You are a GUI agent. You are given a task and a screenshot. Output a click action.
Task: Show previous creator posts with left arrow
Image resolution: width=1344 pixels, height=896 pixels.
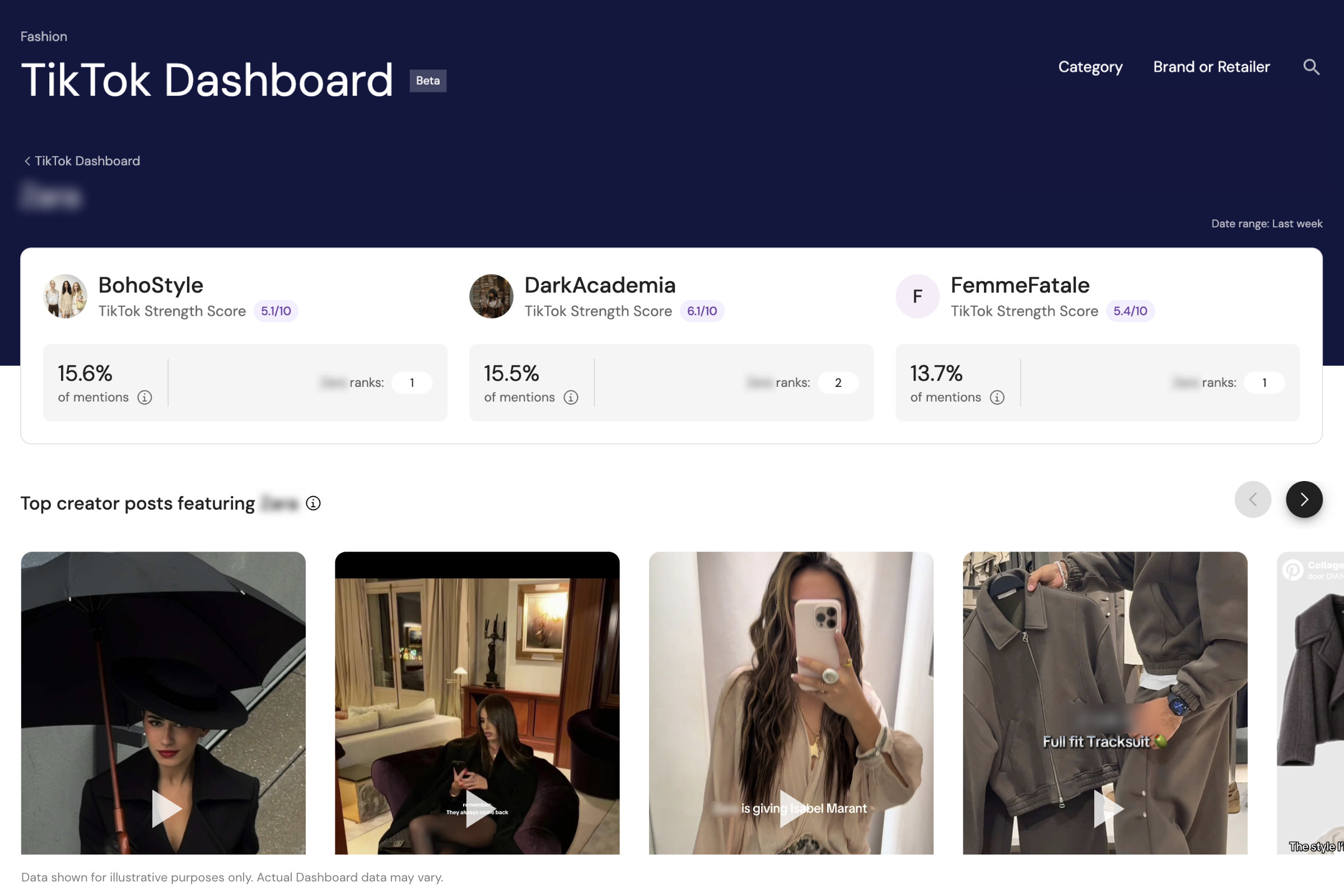tap(1253, 500)
